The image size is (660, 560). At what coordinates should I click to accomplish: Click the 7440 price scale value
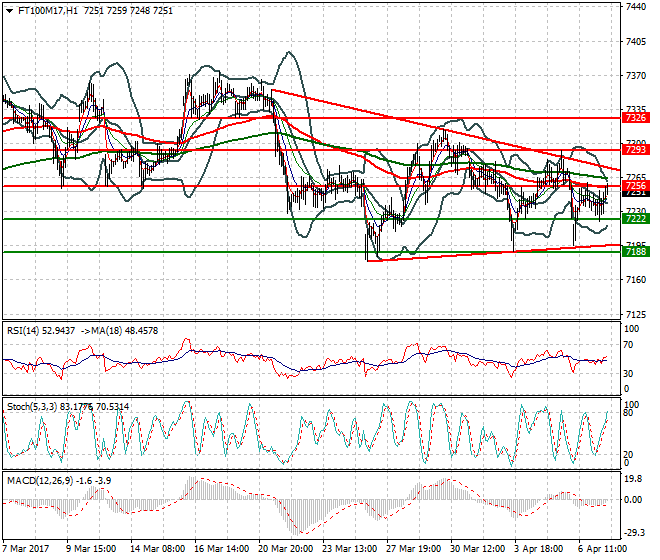pos(636,7)
